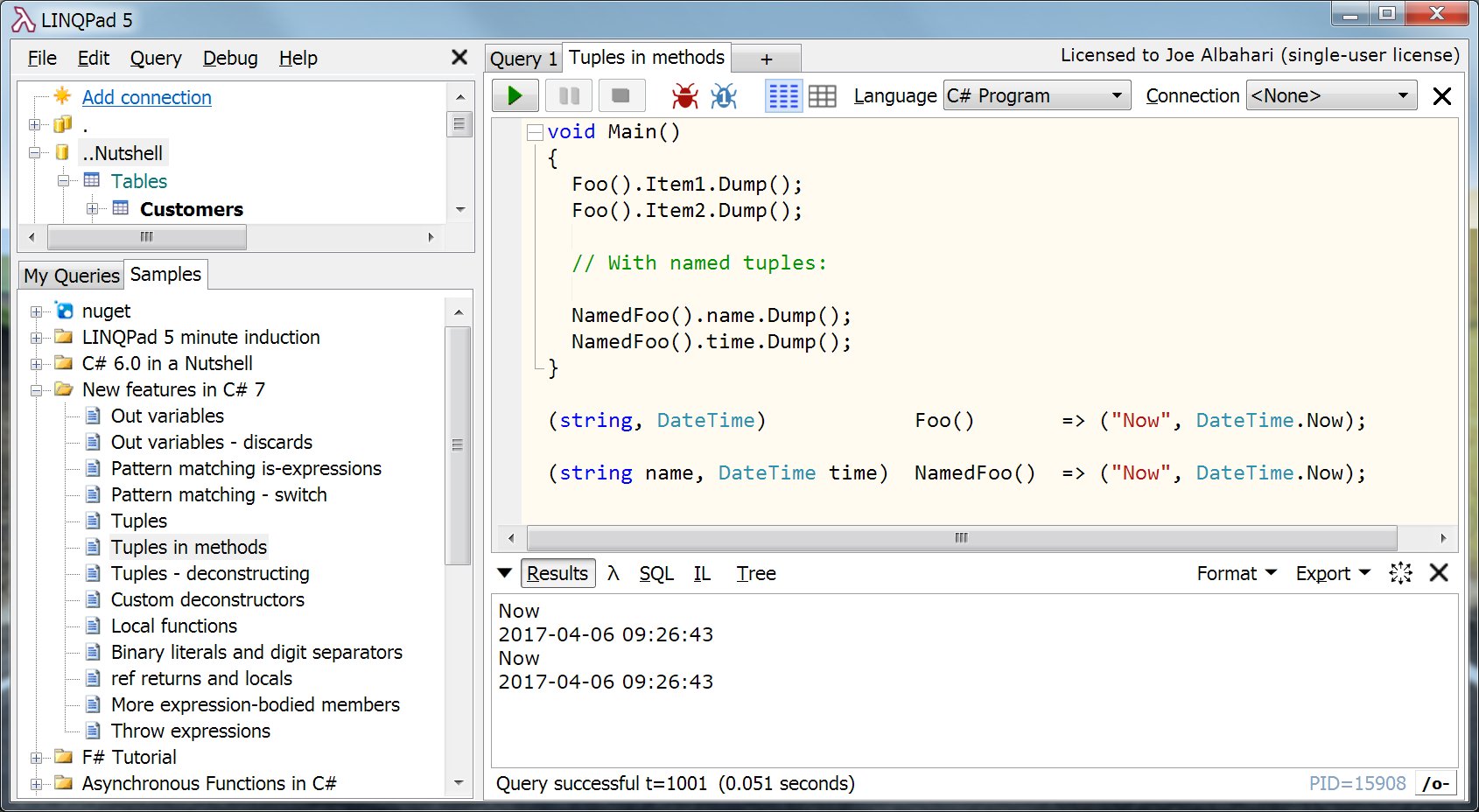This screenshot has height=812, width=1479.
Task: Click the database icon beside ..Nutshell
Action: coord(61,152)
